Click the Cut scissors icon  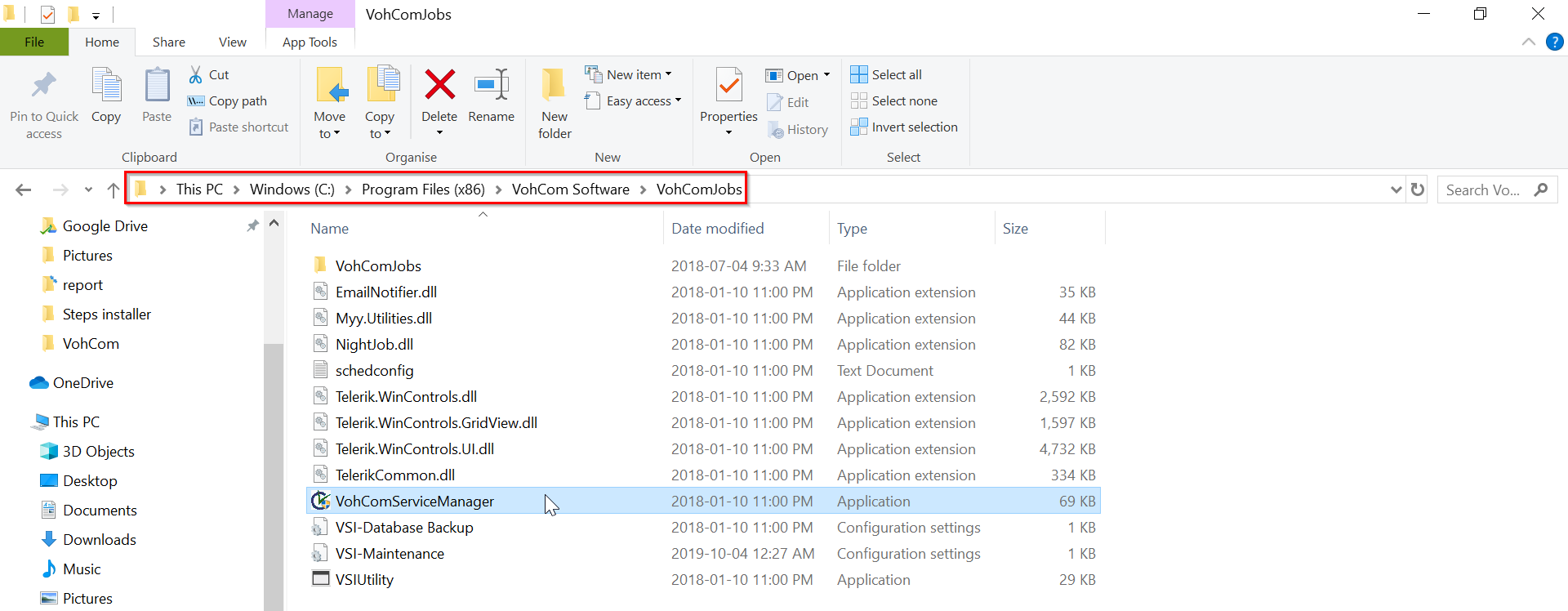(x=196, y=74)
